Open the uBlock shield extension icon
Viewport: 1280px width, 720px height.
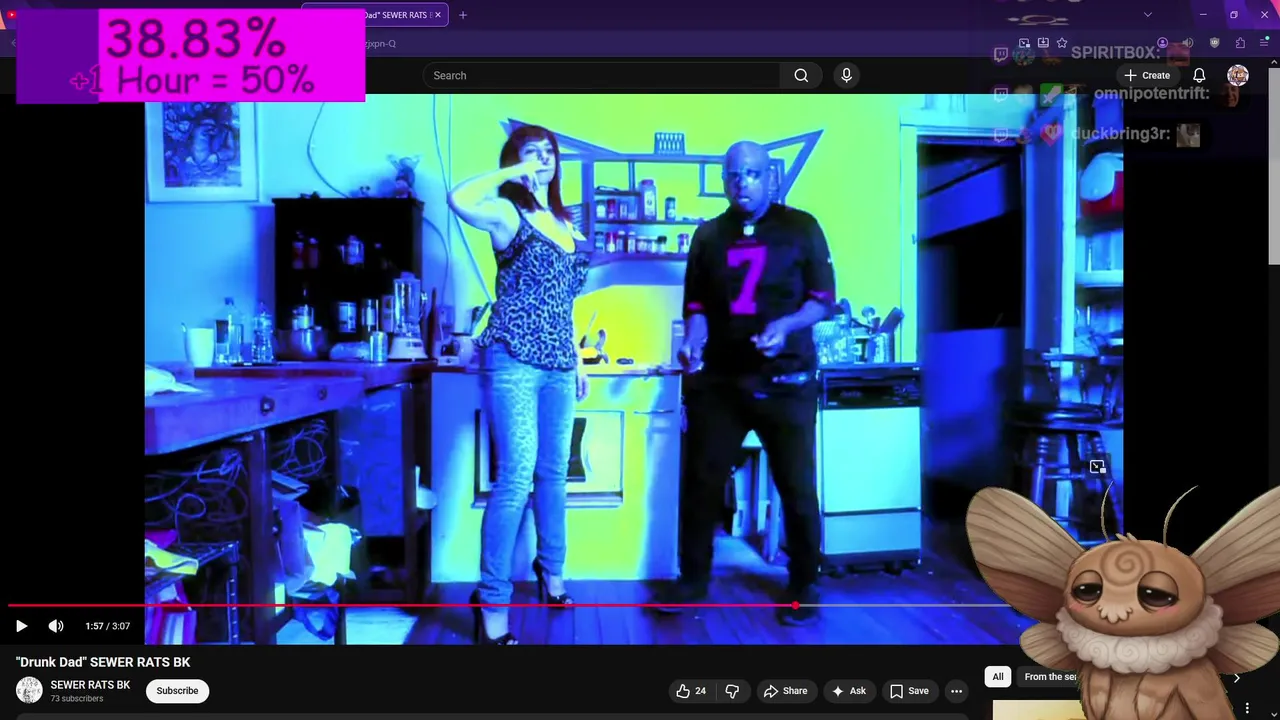1215,43
